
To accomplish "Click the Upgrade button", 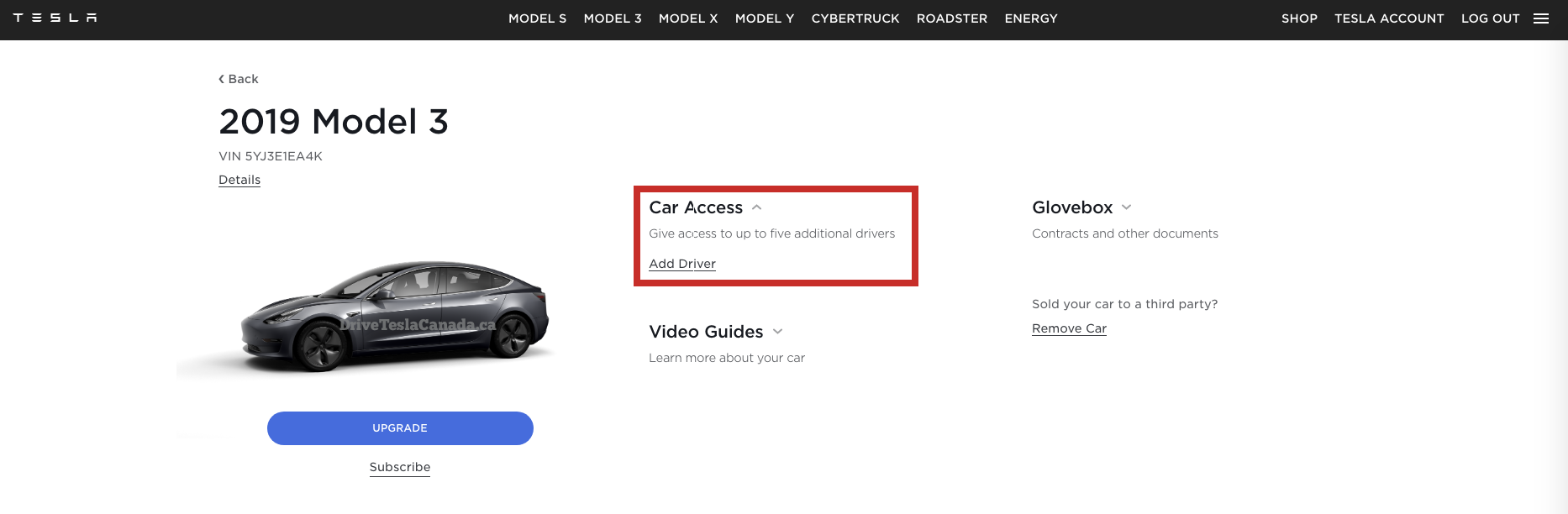I will pyautogui.click(x=399, y=427).
